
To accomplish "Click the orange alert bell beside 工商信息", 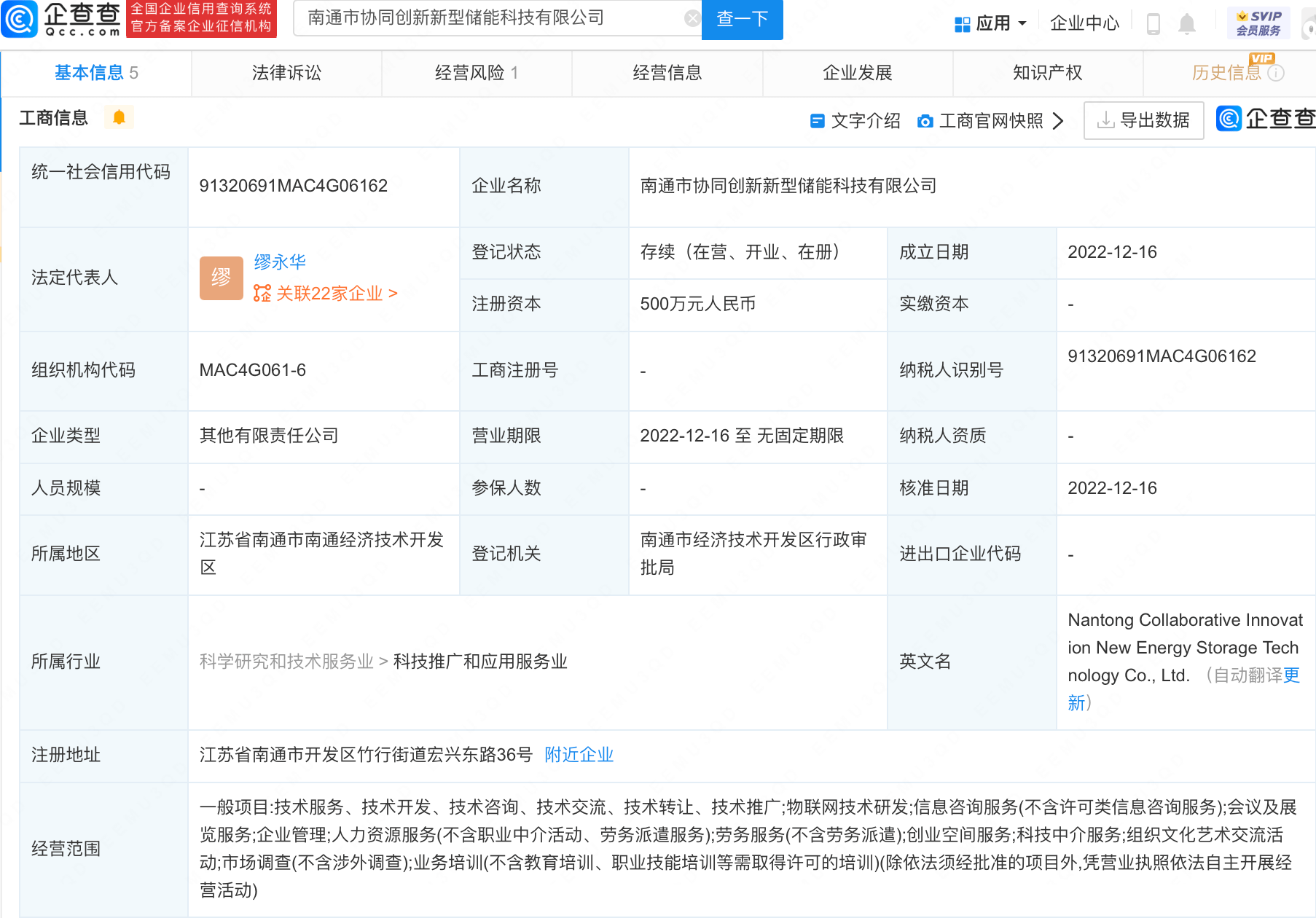I will point(119,117).
